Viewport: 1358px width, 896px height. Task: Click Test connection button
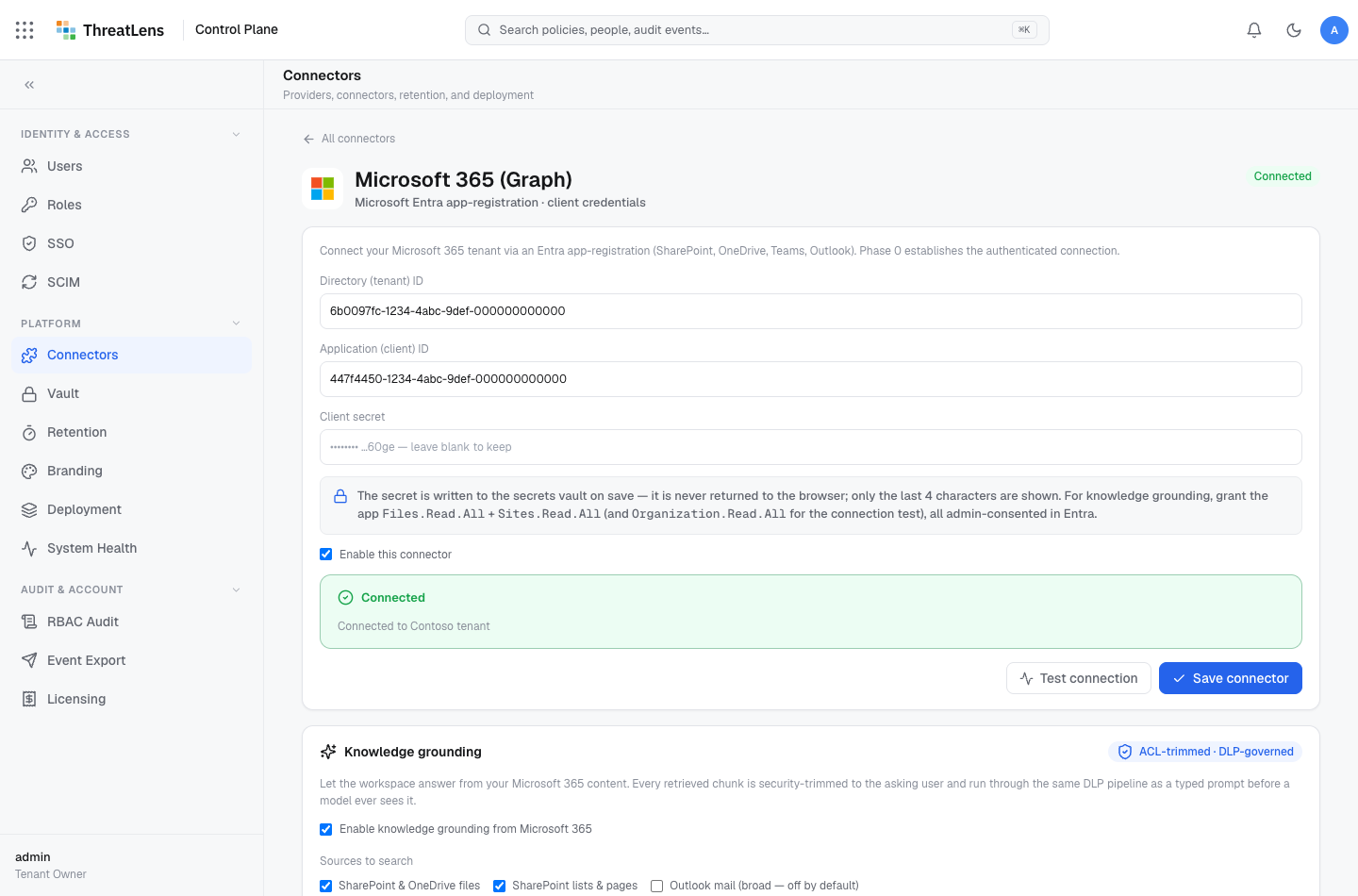point(1079,678)
